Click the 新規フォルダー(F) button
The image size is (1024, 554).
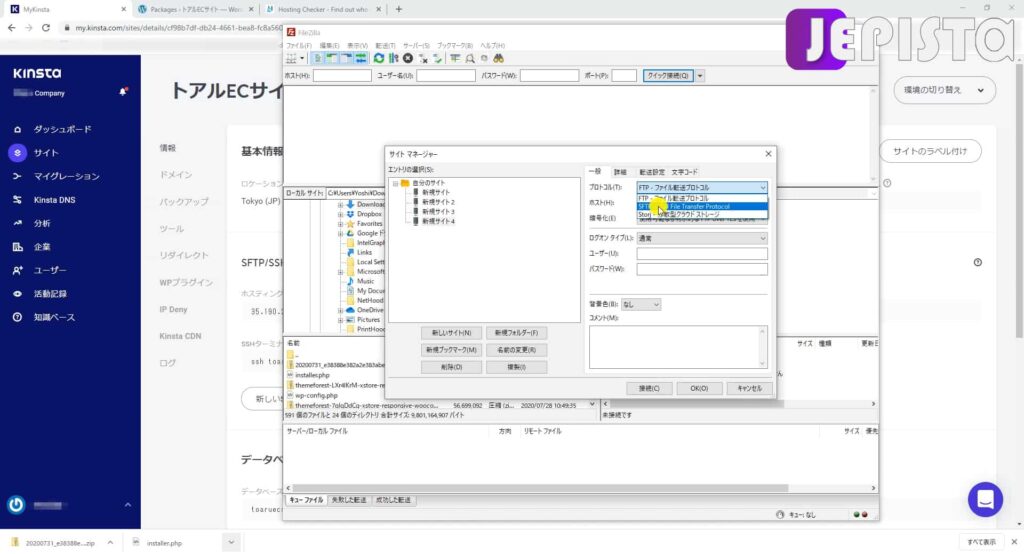click(x=516, y=333)
